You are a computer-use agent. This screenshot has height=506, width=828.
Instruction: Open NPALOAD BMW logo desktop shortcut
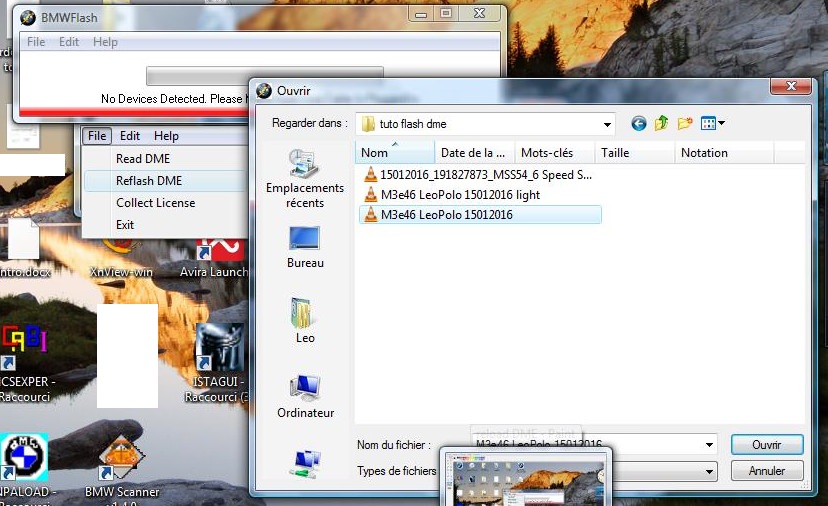tap(24, 466)
